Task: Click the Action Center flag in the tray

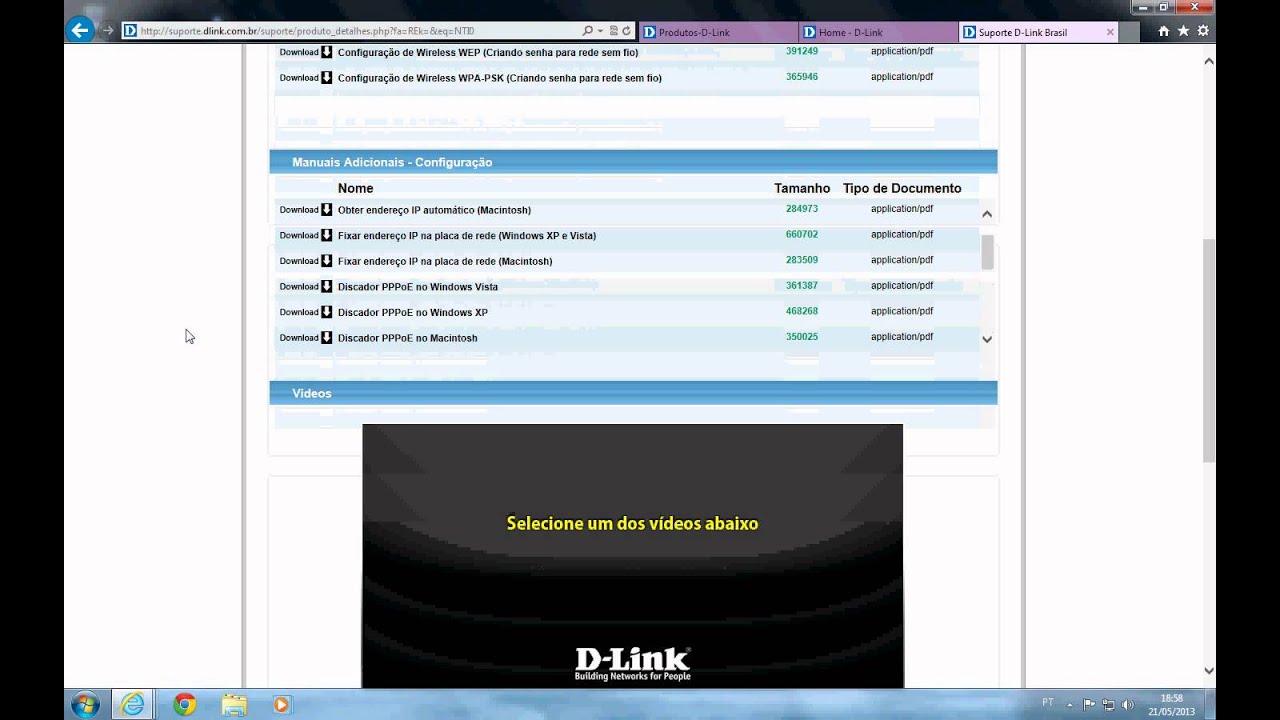Action: click(x=1089, y=704)
